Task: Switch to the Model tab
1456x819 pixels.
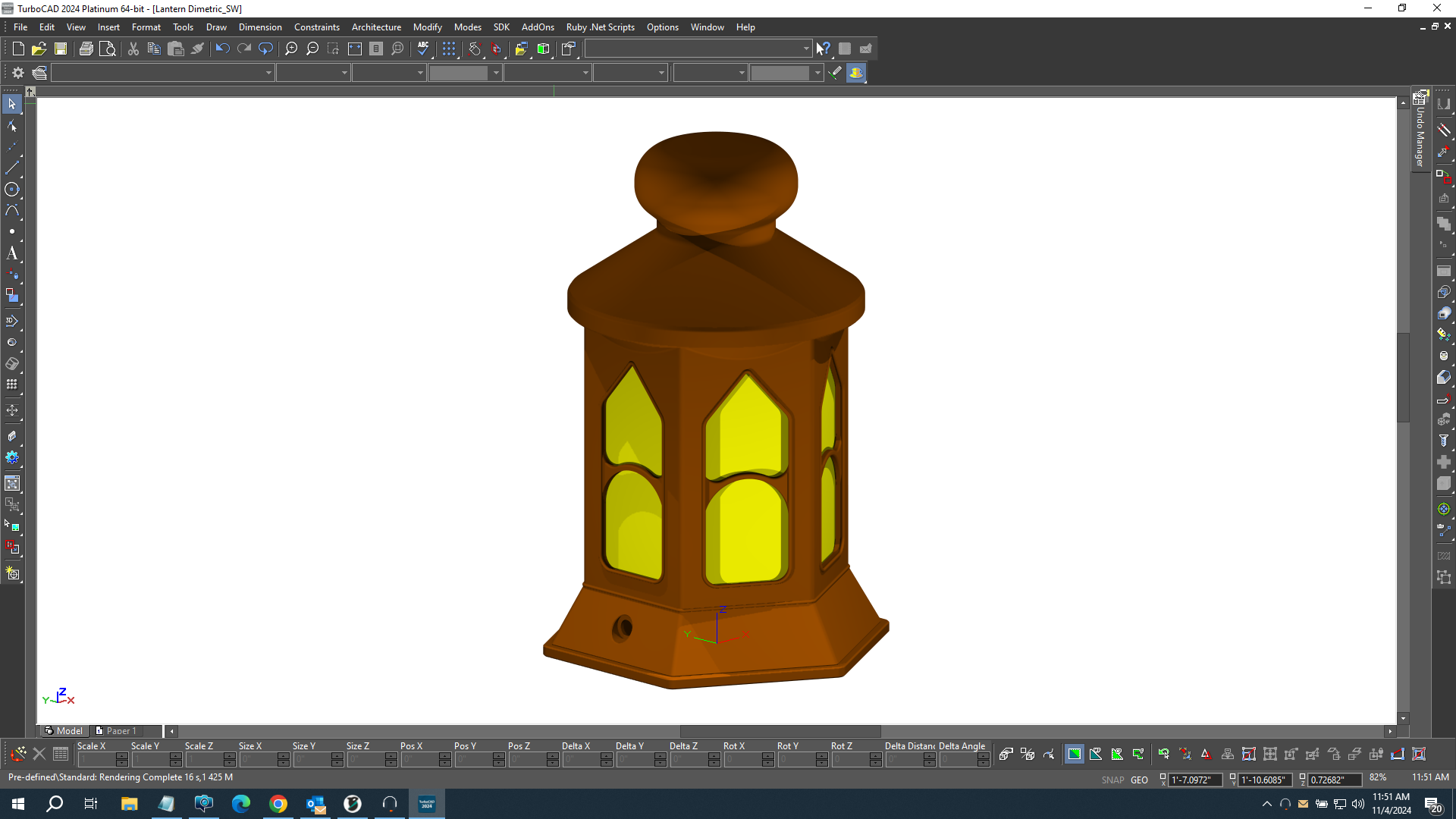Action: [x=64, y=731]
